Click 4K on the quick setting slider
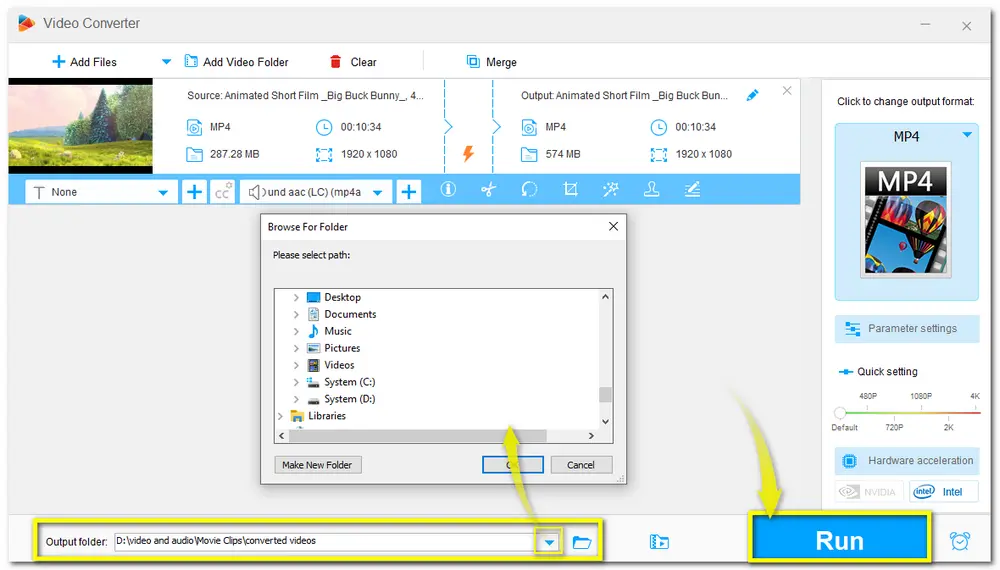1000x570 pixels. [974, 396]
